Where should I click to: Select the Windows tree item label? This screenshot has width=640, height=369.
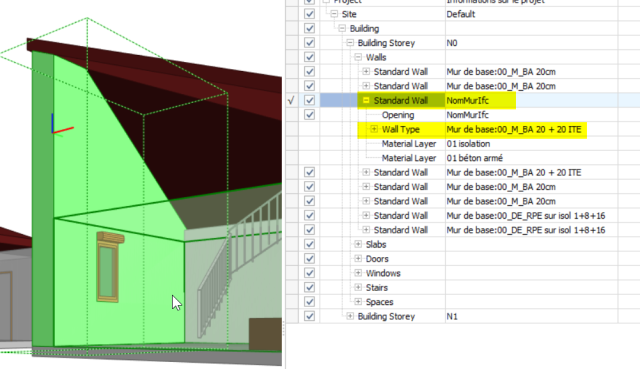383,273
